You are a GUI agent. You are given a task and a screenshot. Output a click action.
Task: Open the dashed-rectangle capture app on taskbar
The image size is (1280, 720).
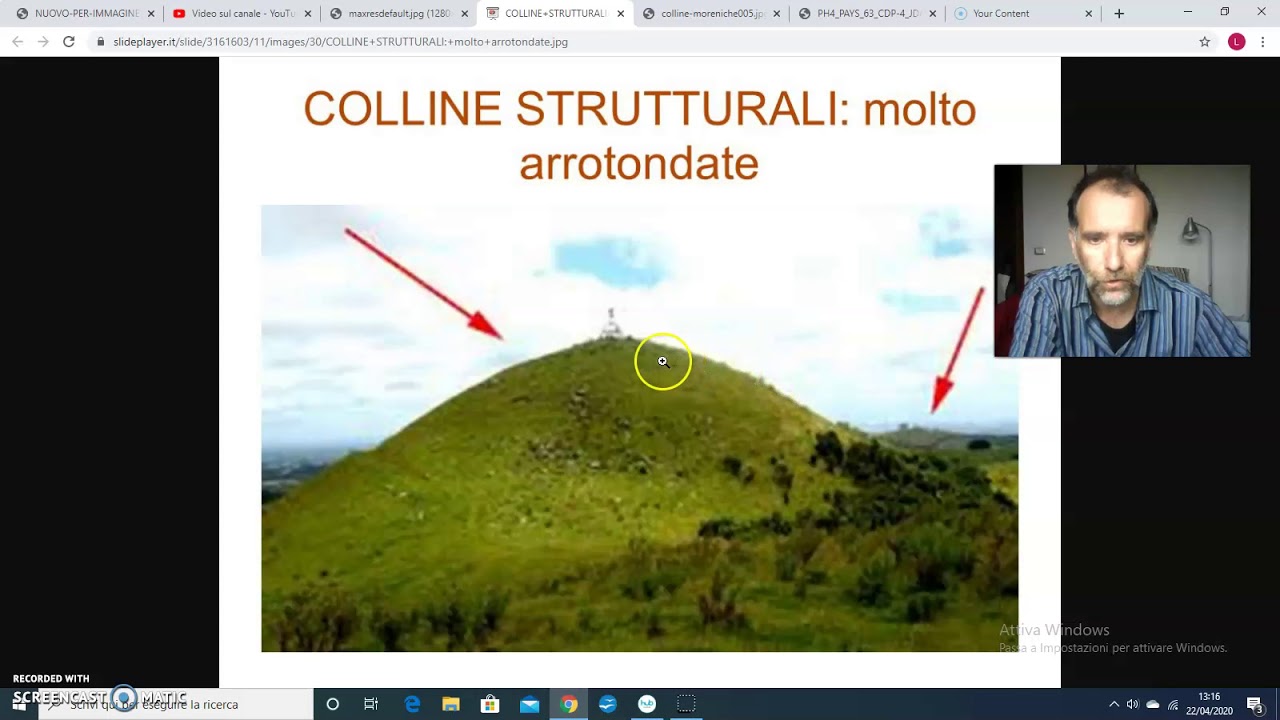[x=686, y=704]
